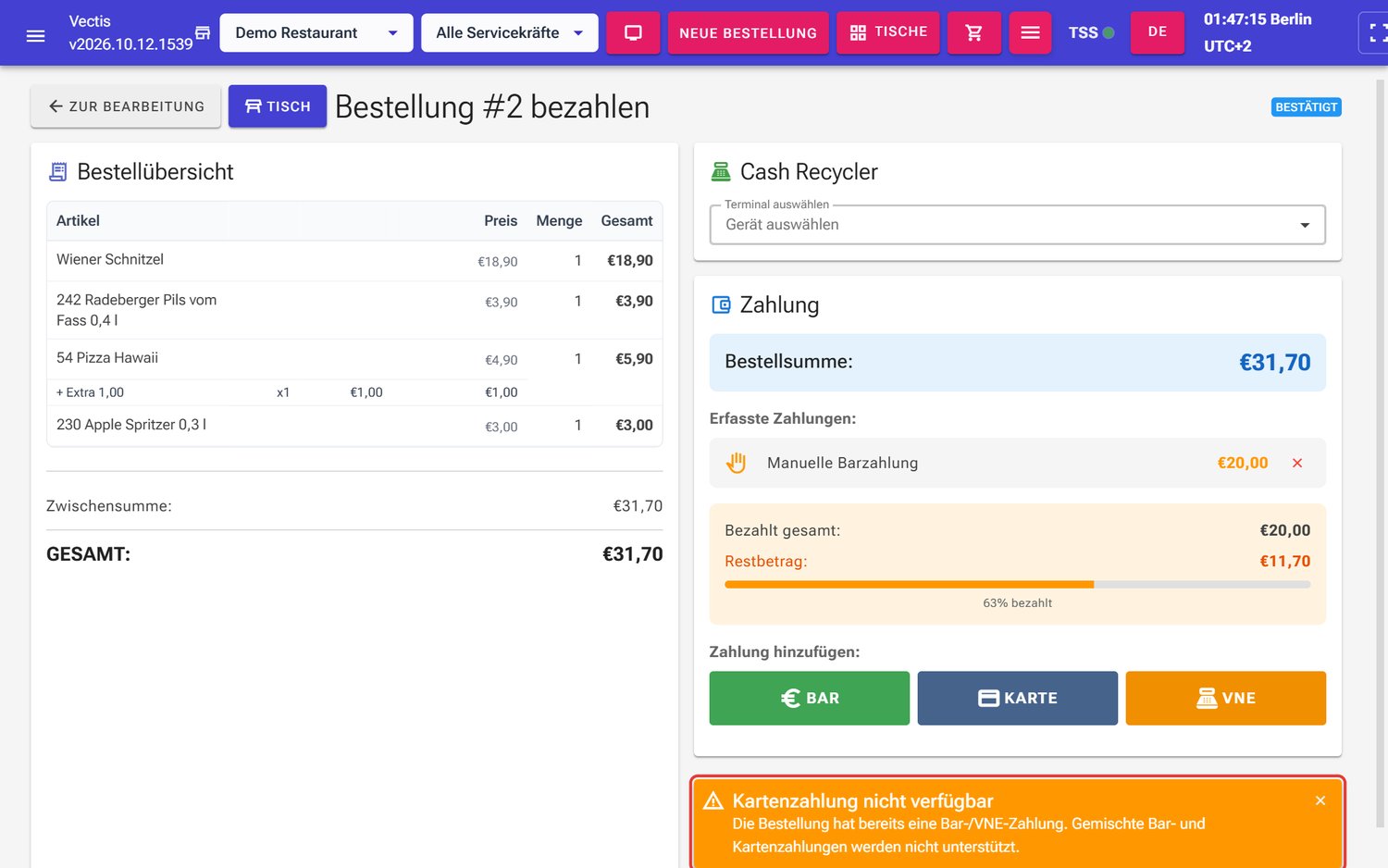The height and width of the screenshot is (868, 1388).
Task: Remove the Manuelle Barzahlung payment
Action: click(1297, 463)
